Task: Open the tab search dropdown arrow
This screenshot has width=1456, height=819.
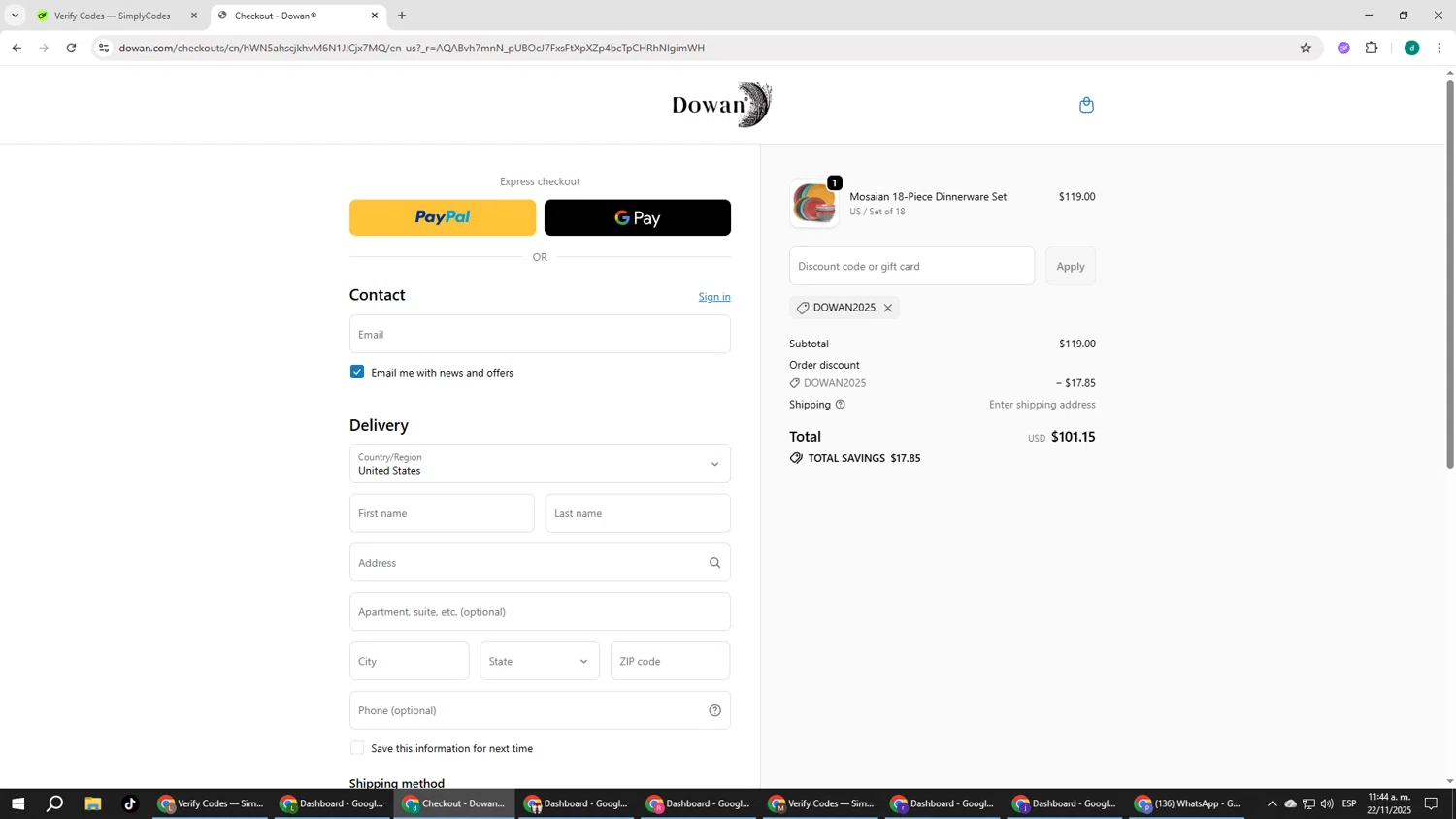Action: click(x=15, y=16)
